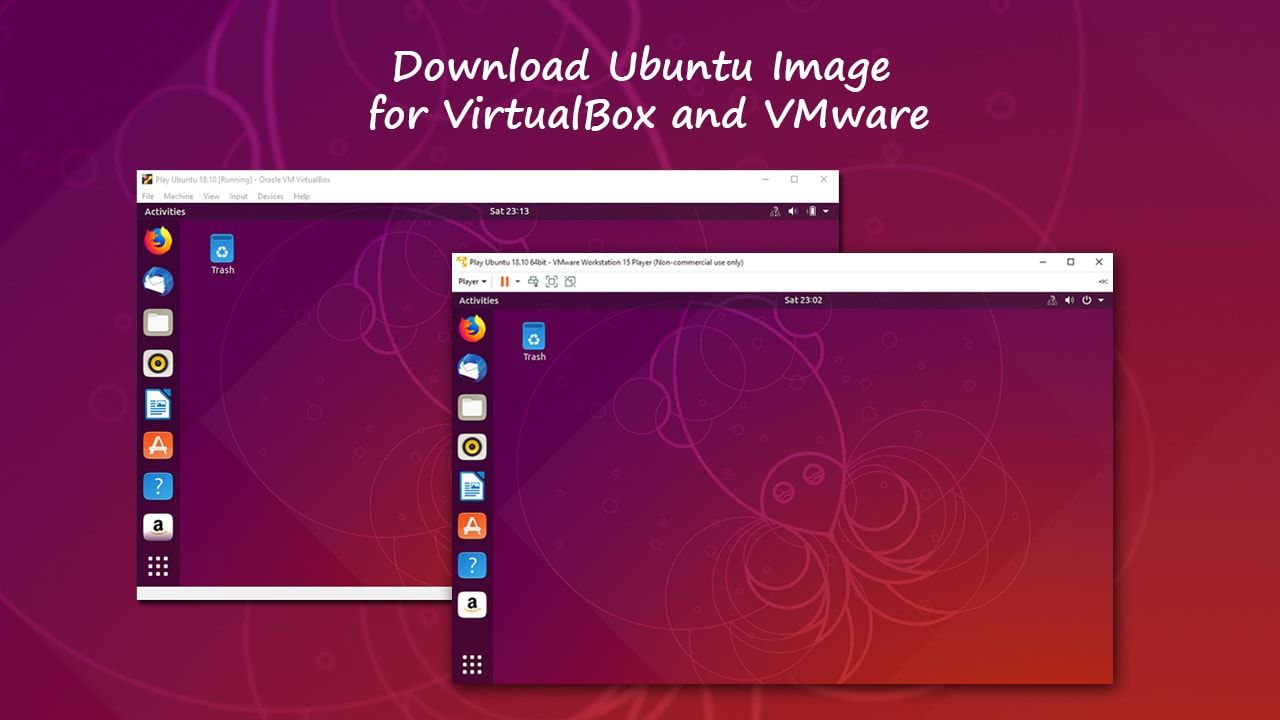Open Firefox in the VirtualBox Ubuntu dock
The width and height of the screenshot is (1280, 720).
[158, 241]
